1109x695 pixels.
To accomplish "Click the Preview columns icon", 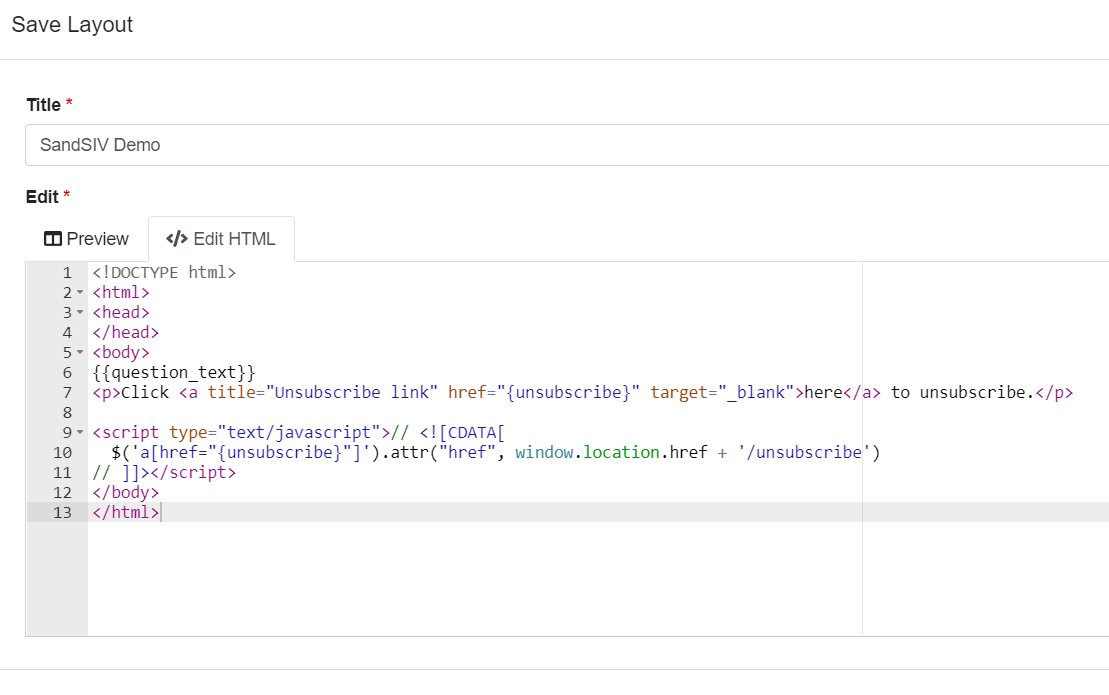I will pyautogui.click(x=52, y=239).
